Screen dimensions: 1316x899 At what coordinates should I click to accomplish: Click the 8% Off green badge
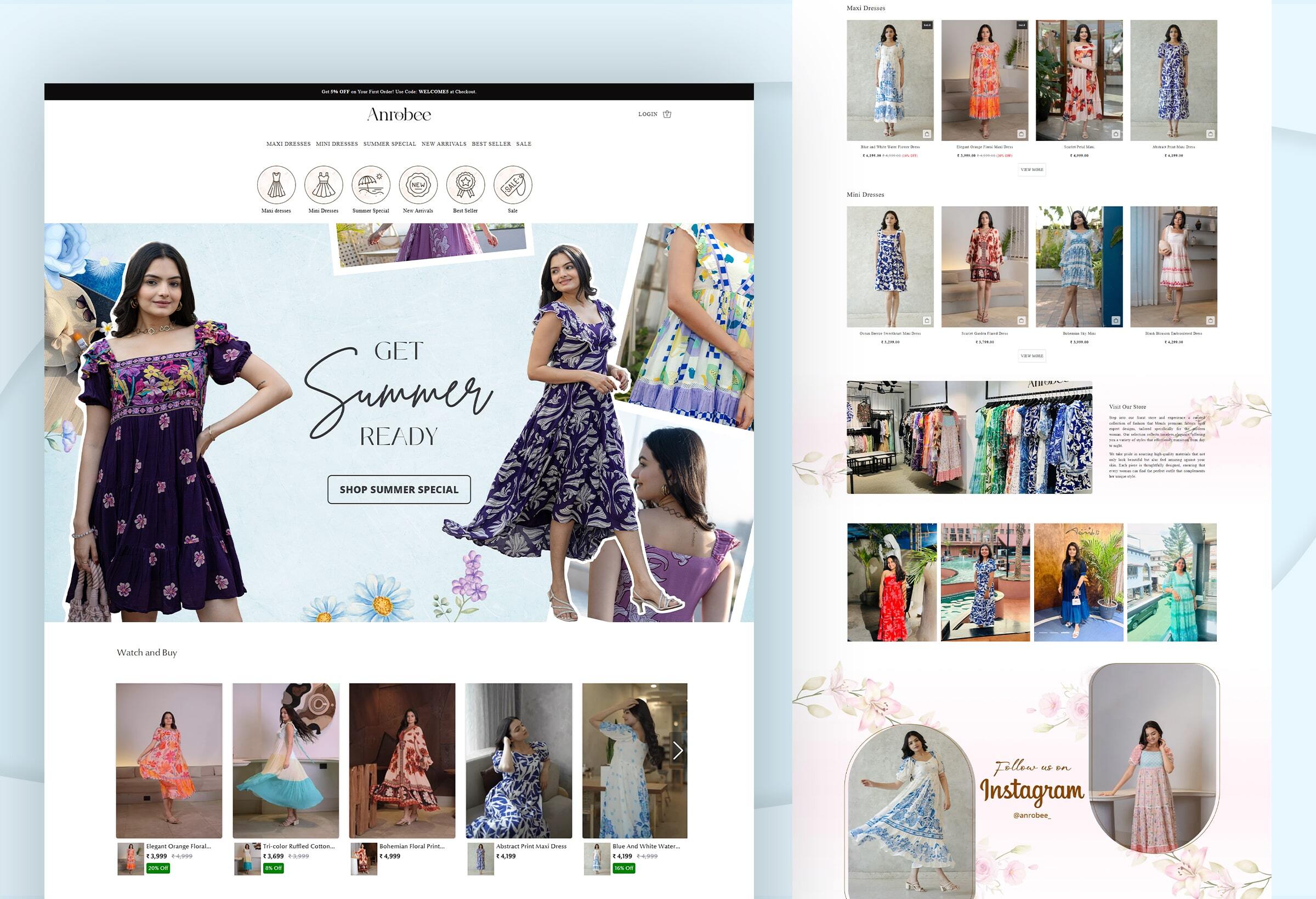point(274,868)
